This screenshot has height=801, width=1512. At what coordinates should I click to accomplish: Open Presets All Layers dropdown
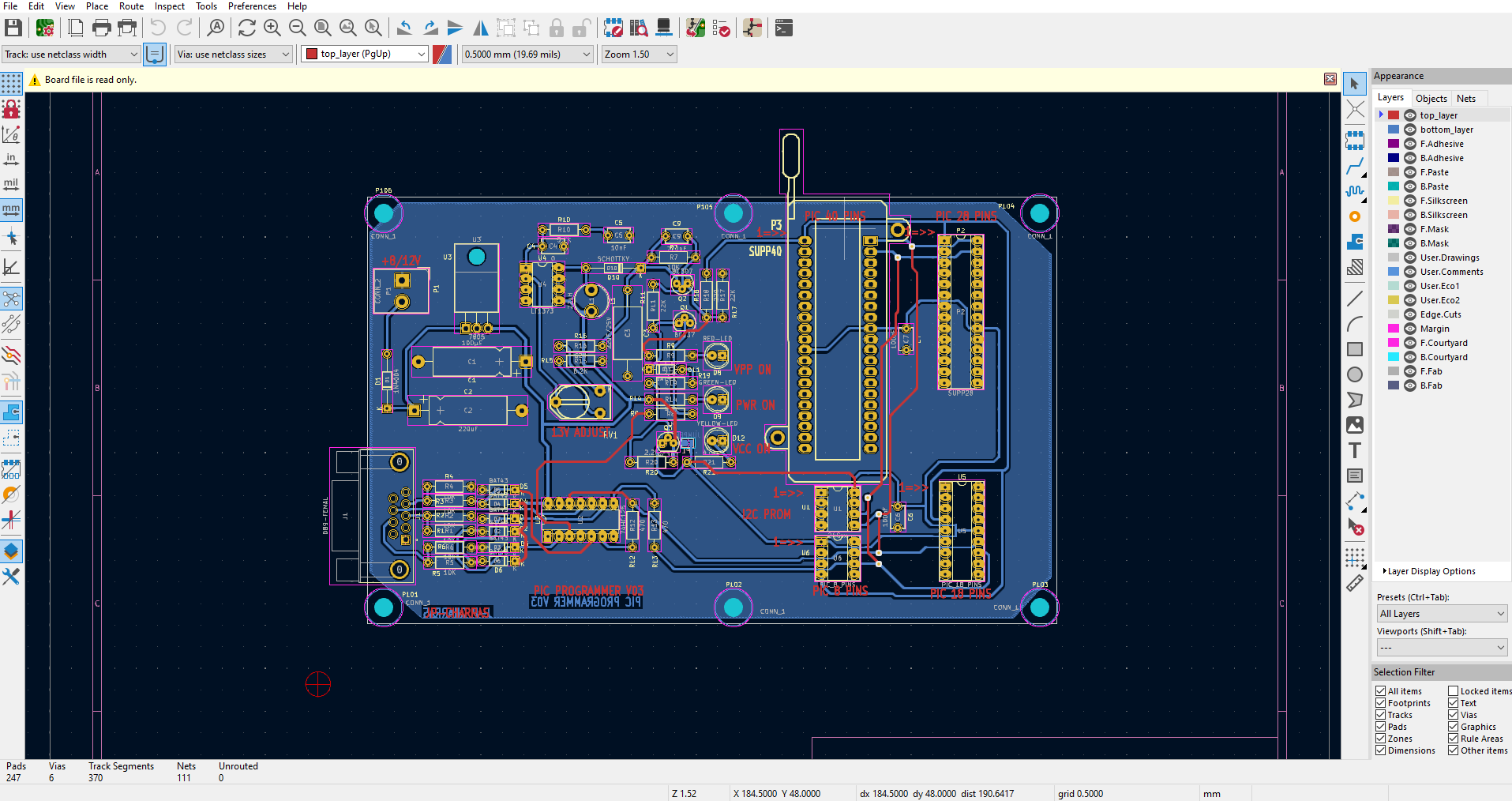1442,614
